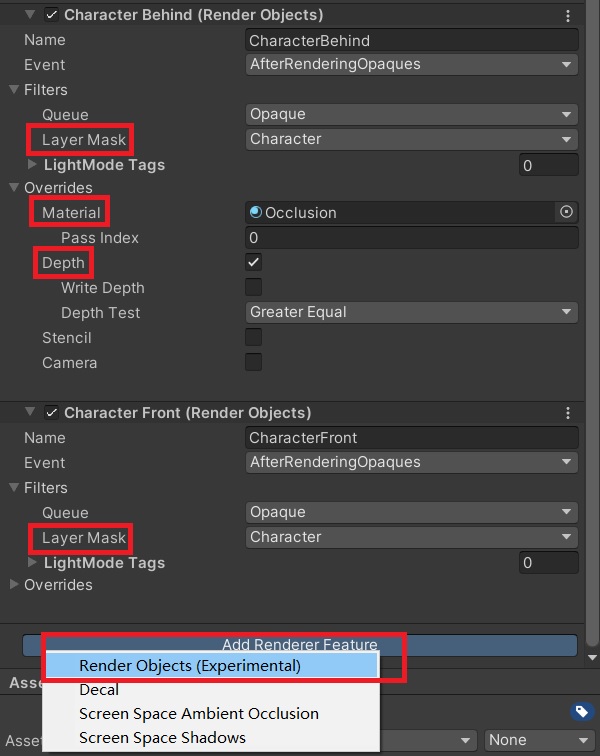The image size is (600, 756).
Task: Open the object picker for Occlusion material
Action: coord(566,212)
